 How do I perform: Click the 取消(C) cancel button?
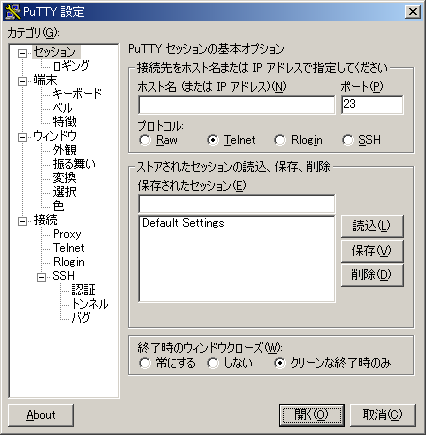pyautogui.click(x=383, y=415)
